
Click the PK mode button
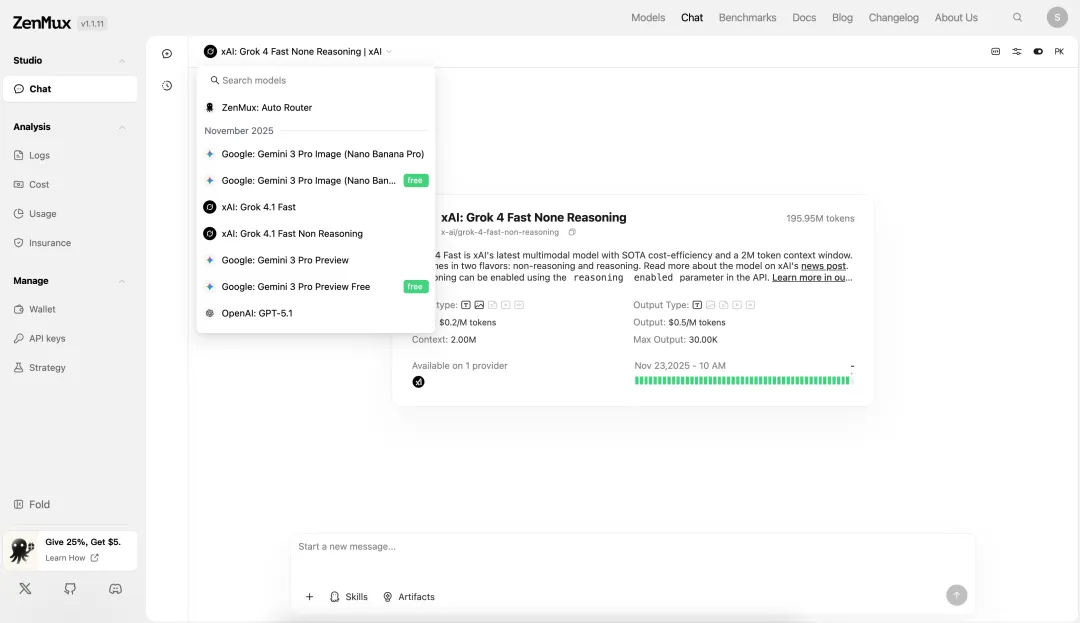[x=1059, y=51]
